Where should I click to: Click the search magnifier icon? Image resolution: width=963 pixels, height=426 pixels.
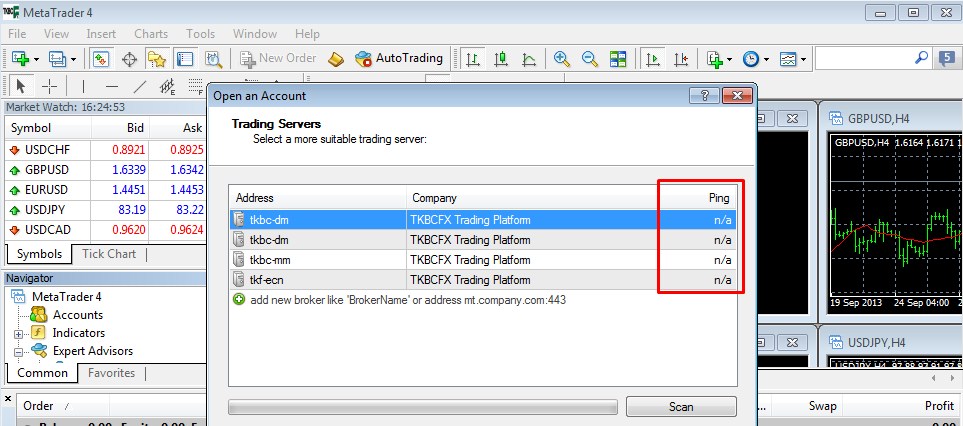click(x=921, y=58)
